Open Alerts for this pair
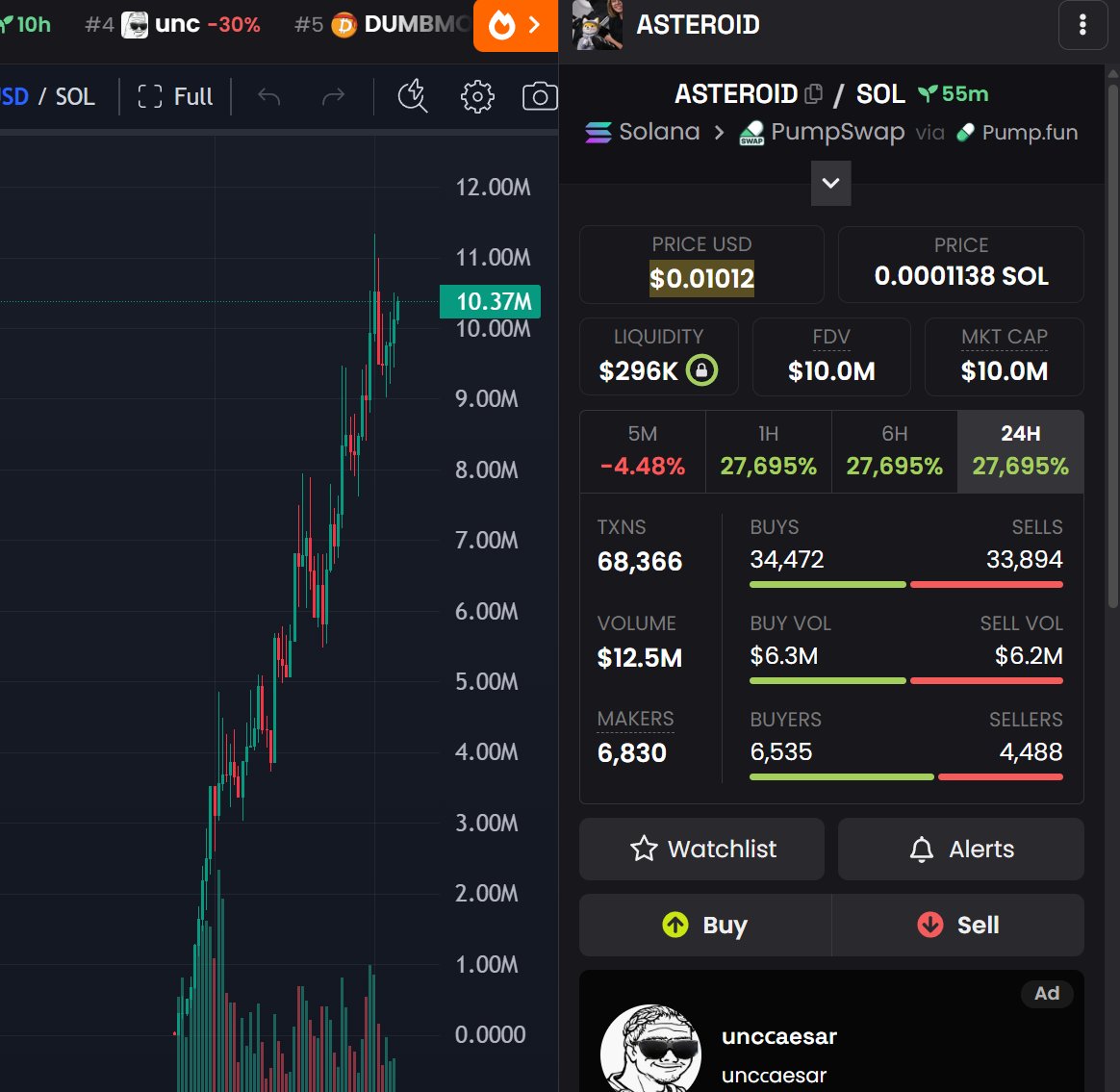The width and height of the screenshot is (1120, 1092). tap(960, 849)
